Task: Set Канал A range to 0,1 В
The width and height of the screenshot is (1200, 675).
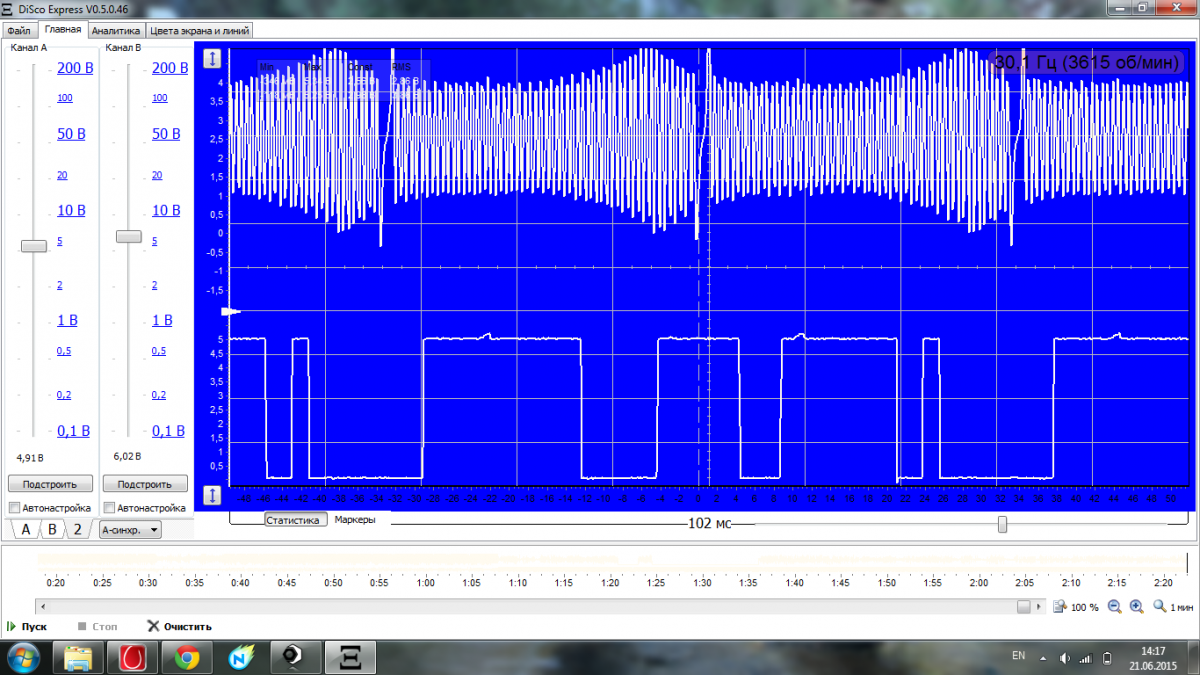Action: 73,432
